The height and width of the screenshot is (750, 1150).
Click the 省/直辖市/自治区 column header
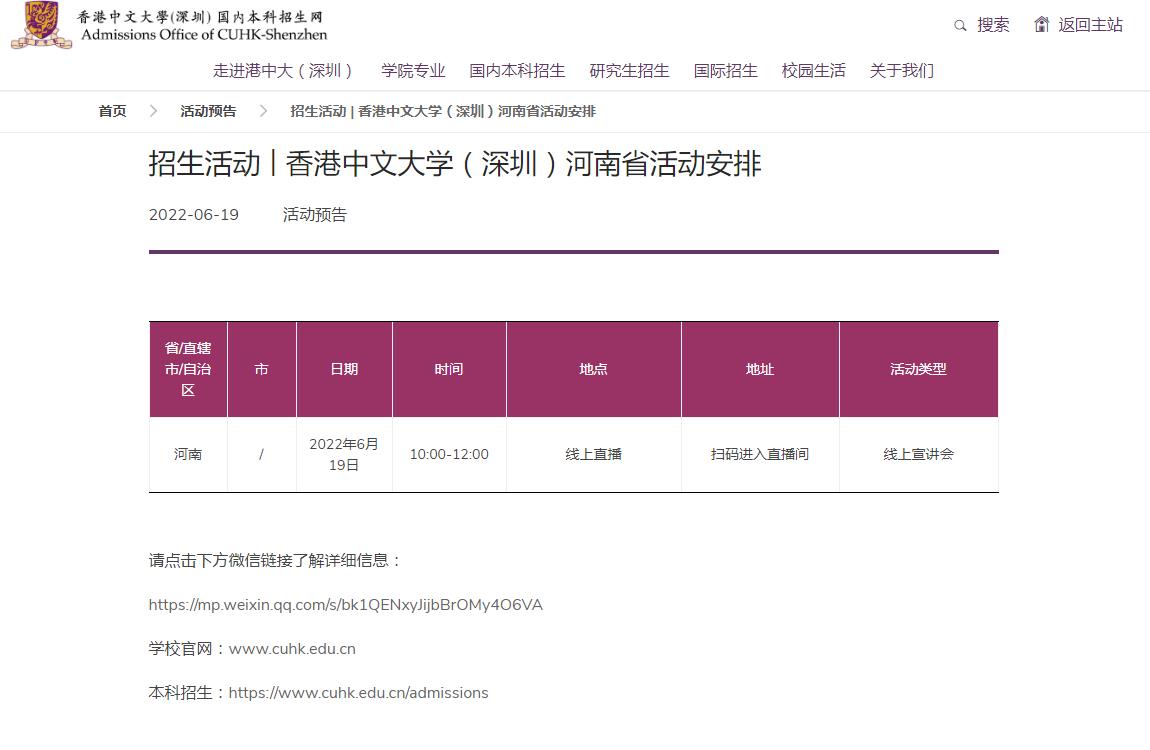coord(188,369)
